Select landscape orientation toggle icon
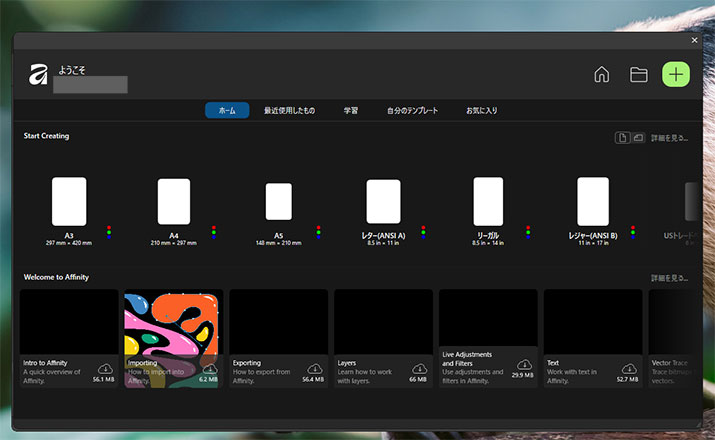Image resolution: width=715 pixels, height=440 pixels. [x=638, y=137]
